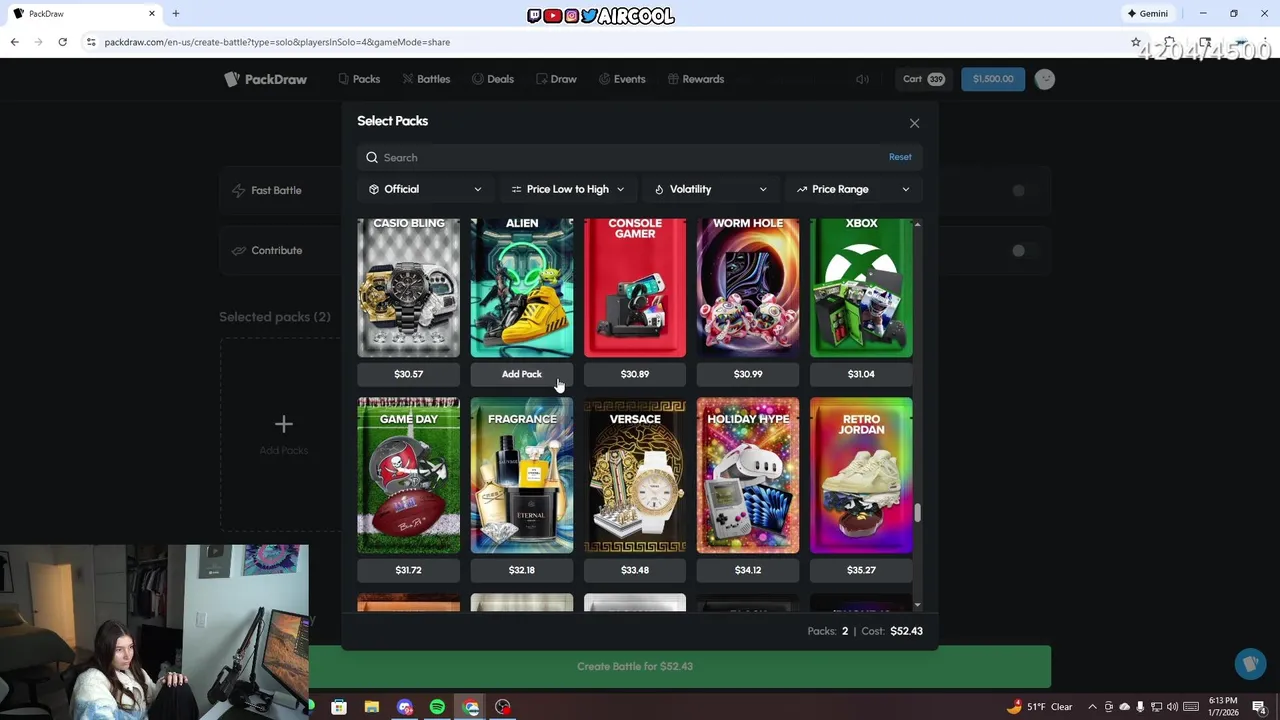This screenshot has height=720, width=1280.
Task: Click the packdraw.com address bar
Action: [600, 42]
